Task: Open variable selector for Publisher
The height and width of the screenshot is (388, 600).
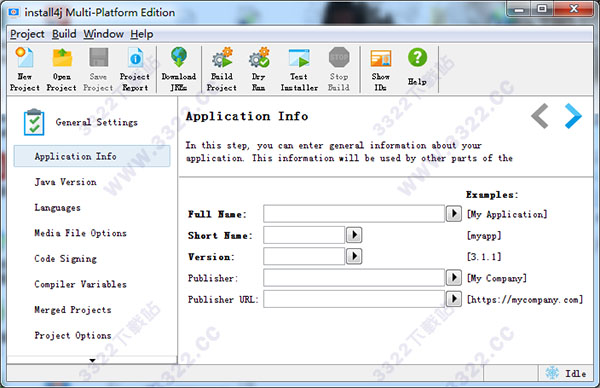Action: pos(454,278)
